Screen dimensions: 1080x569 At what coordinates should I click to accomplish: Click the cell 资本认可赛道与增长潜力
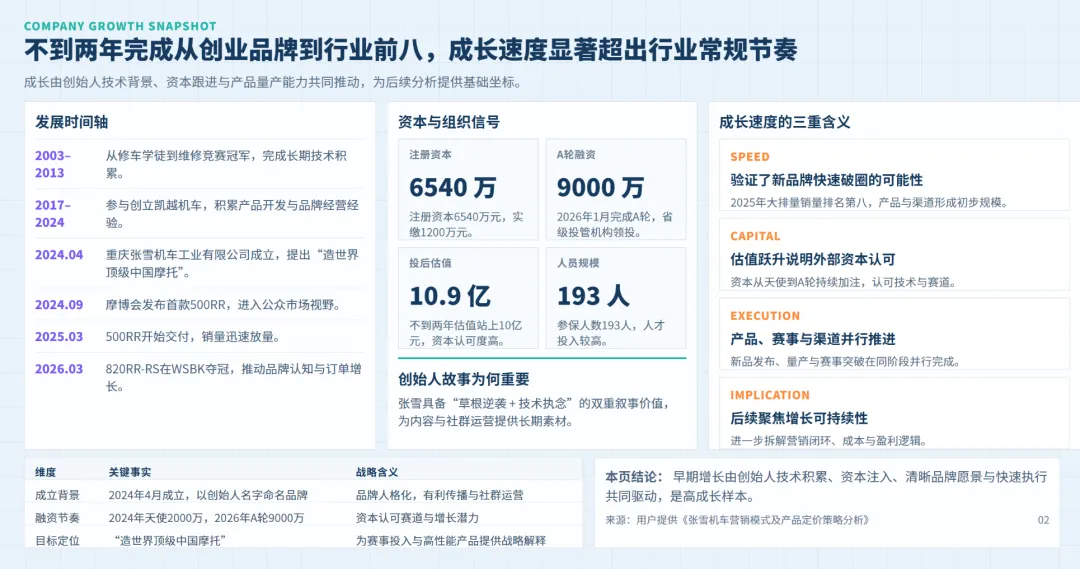point(417,518)
